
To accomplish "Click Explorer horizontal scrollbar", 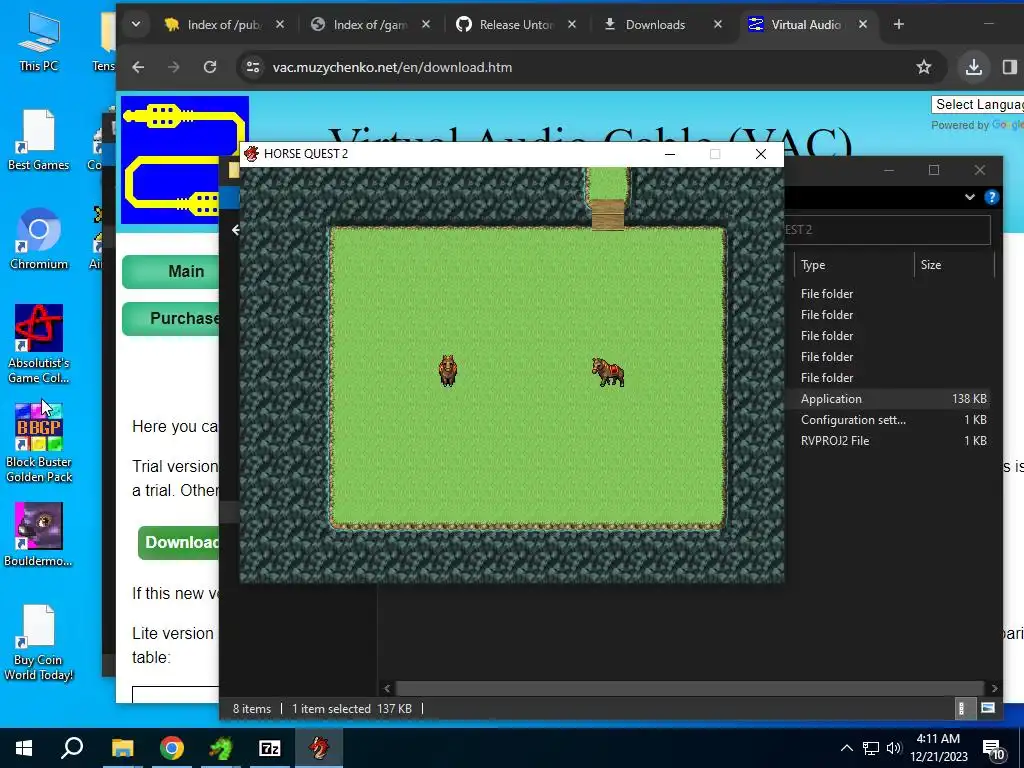I will tap(690, 688).
